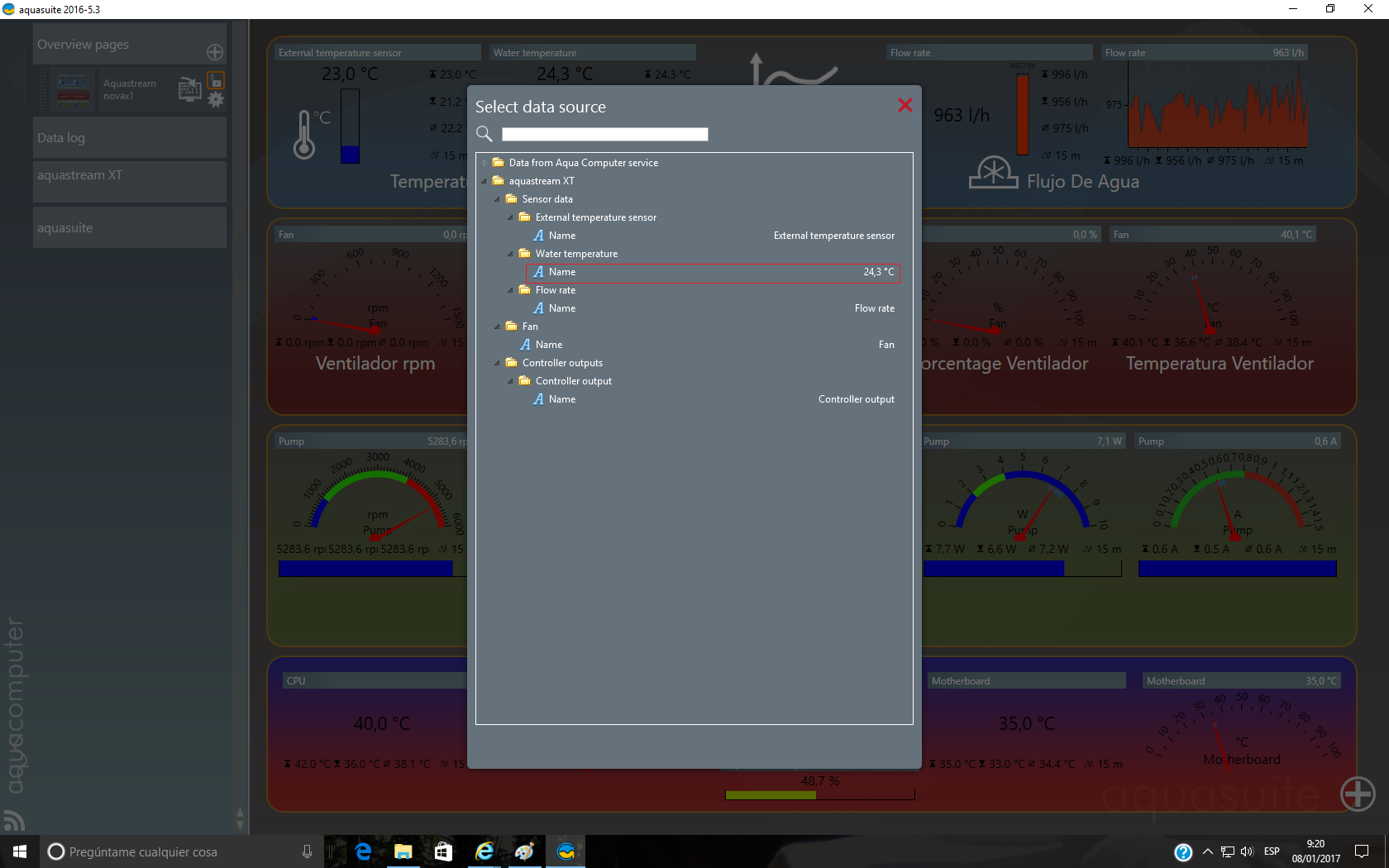Select Data from Aqua Computer service folder icon
1389x868 pixels.
pos(498,162)
